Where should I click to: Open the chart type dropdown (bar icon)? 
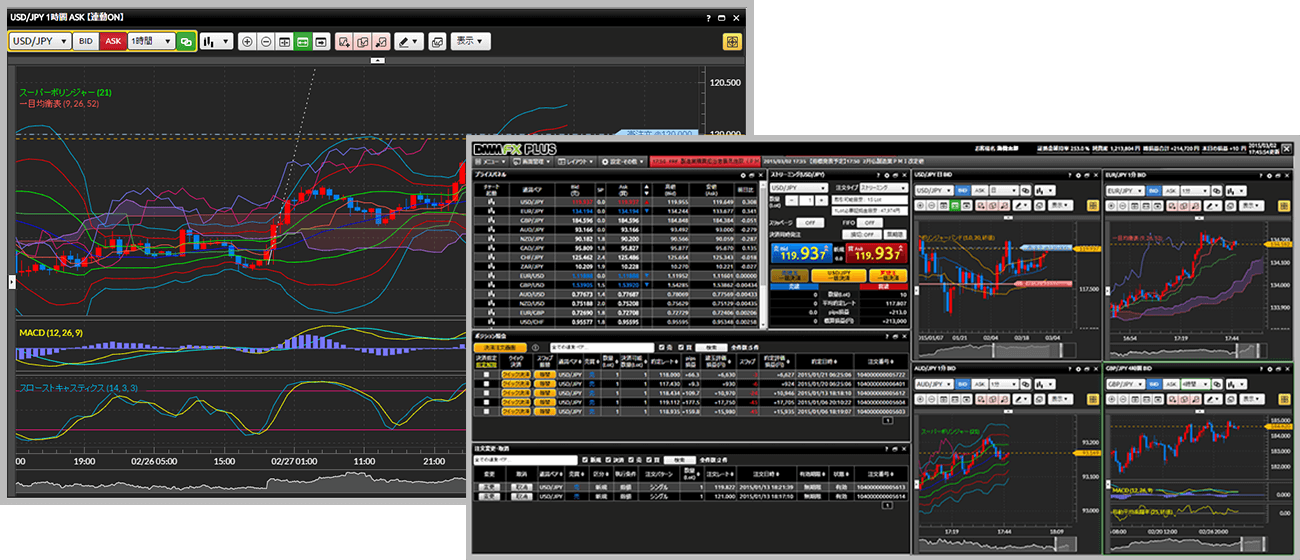point(215,41)
